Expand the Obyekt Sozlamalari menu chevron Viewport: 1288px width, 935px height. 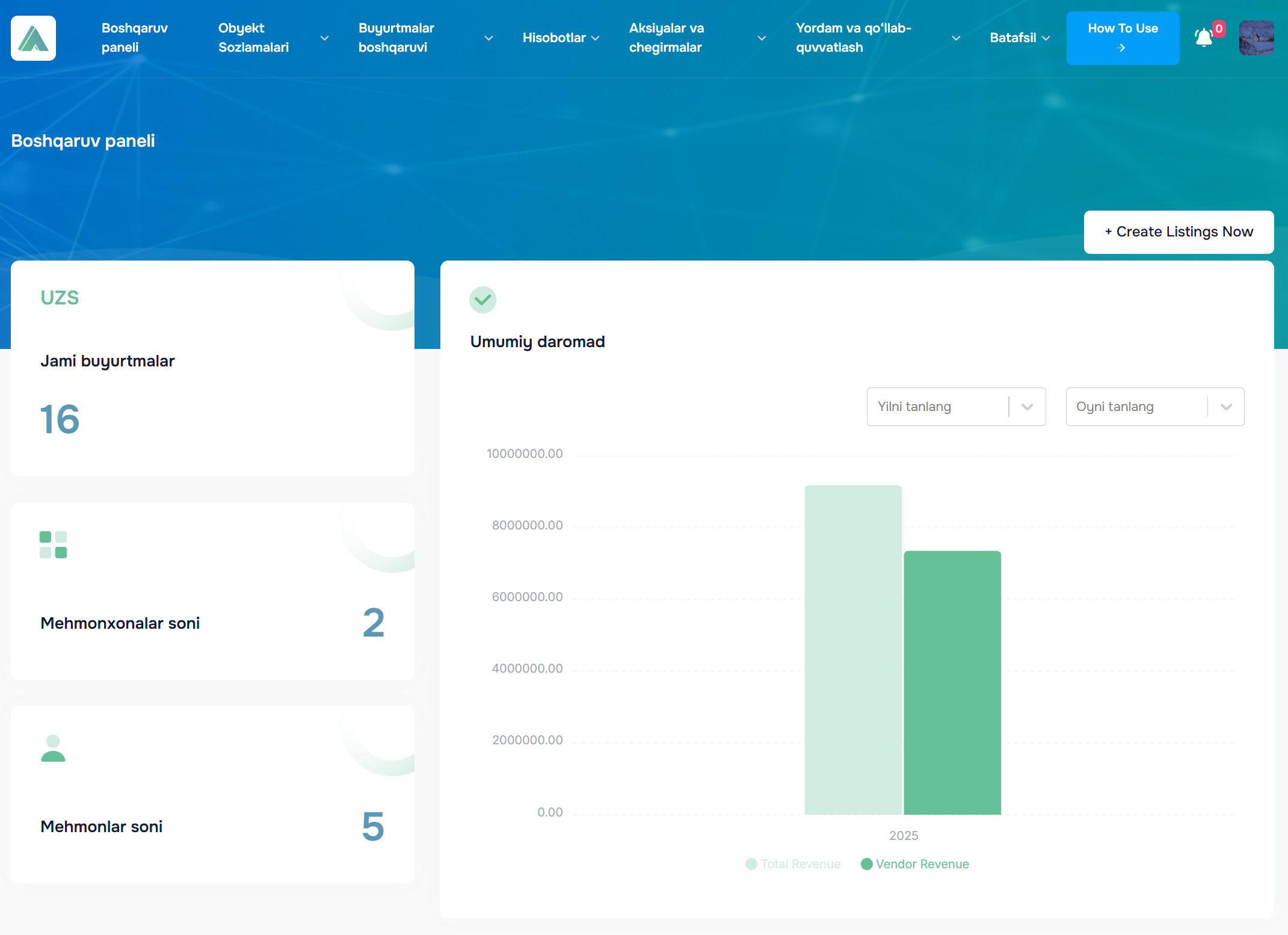tap(324, 38)
